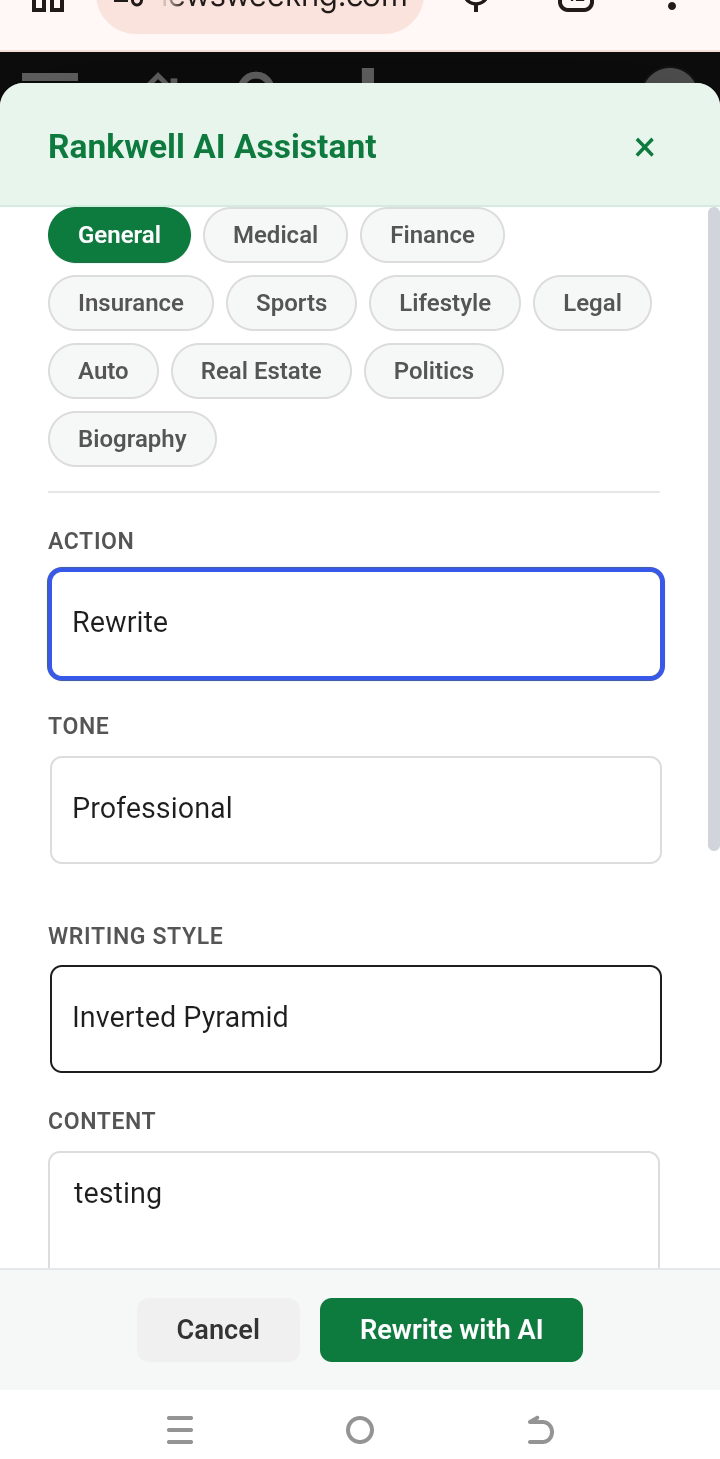Click the Cancel button
The width and height of the screenshot is (720, 1459).
pos(218,1330)
